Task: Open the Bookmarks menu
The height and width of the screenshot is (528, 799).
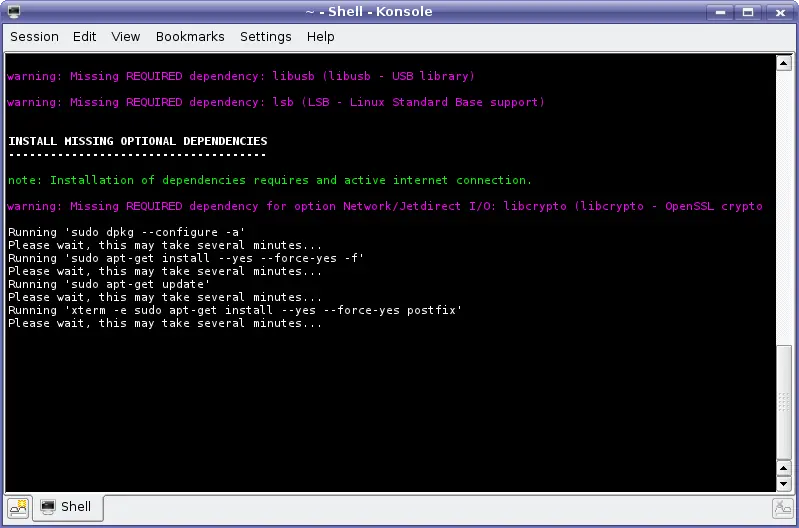Action: click(x=190, y=37)
